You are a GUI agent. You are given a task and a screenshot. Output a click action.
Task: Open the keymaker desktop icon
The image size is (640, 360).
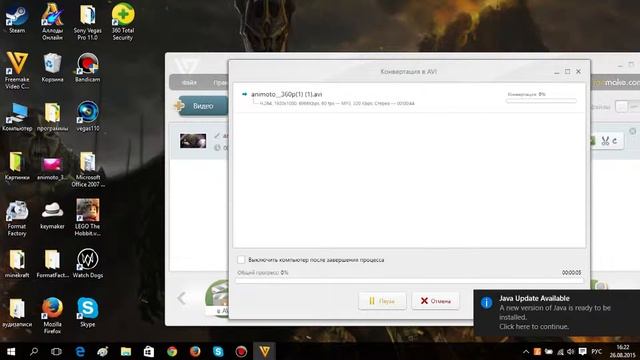click(52, 215)
